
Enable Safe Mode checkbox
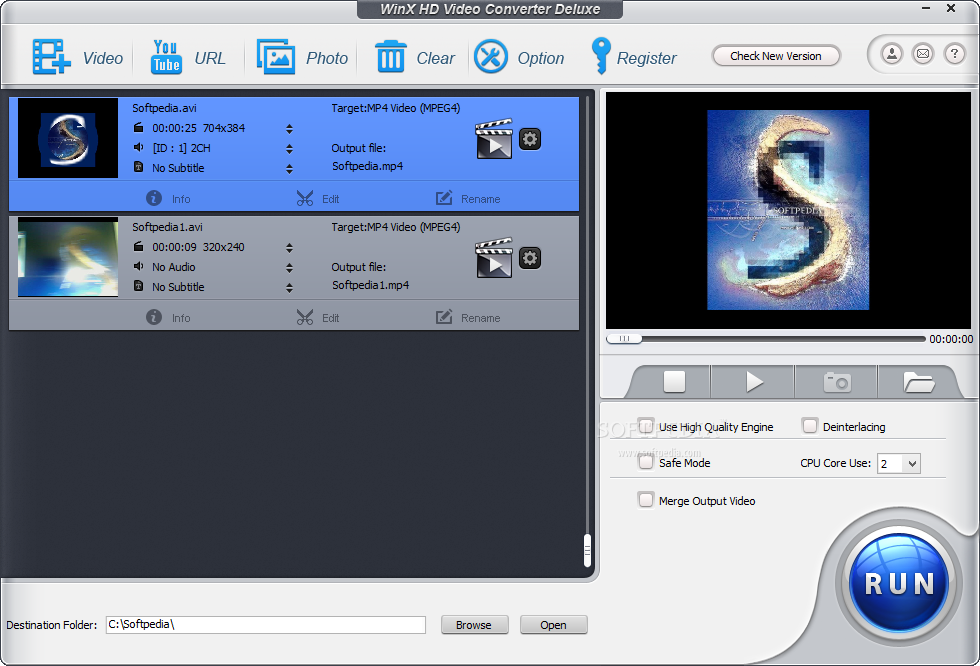click(x=646, y=462)
